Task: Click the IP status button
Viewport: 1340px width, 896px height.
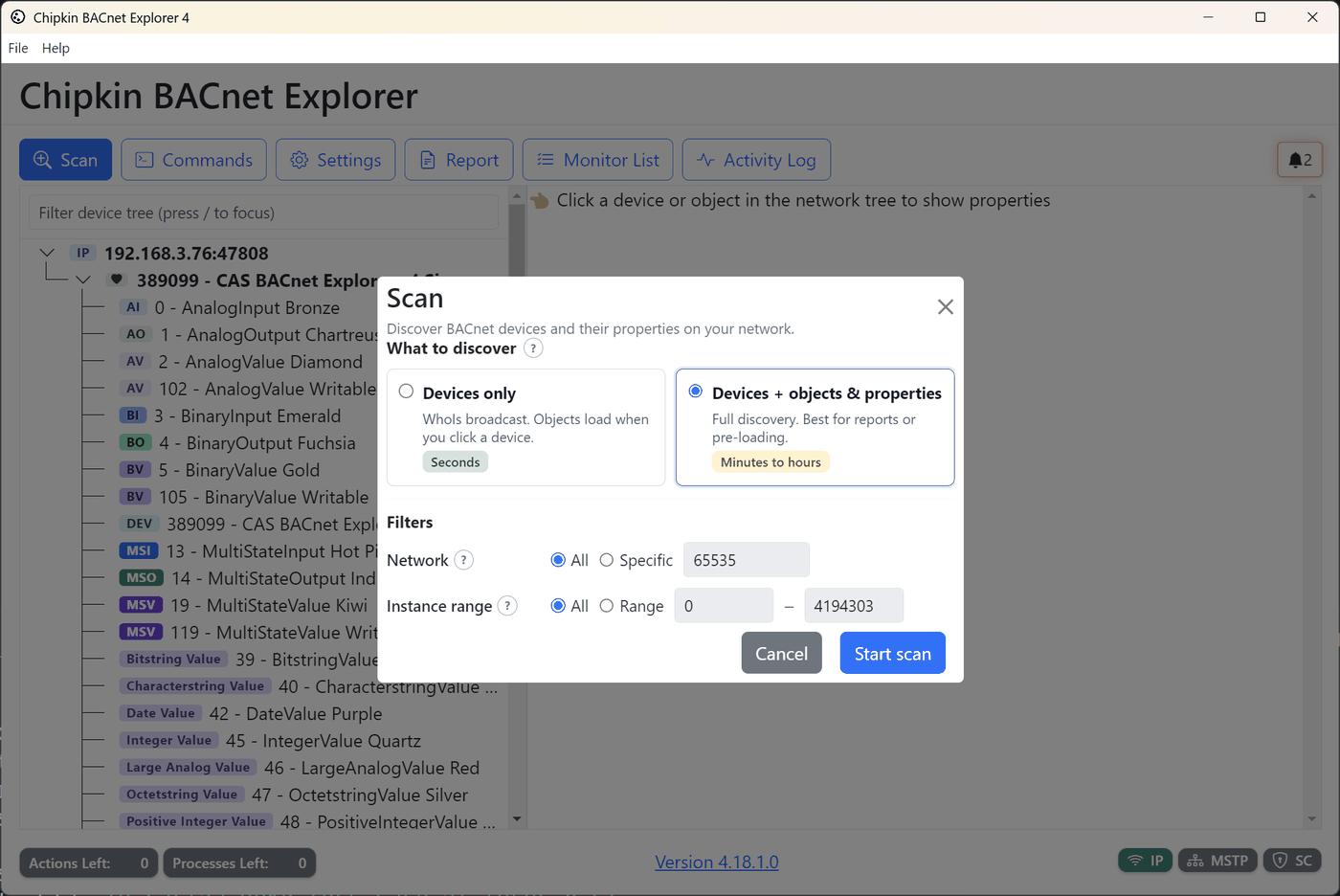Action: (x=1146, y=861)
